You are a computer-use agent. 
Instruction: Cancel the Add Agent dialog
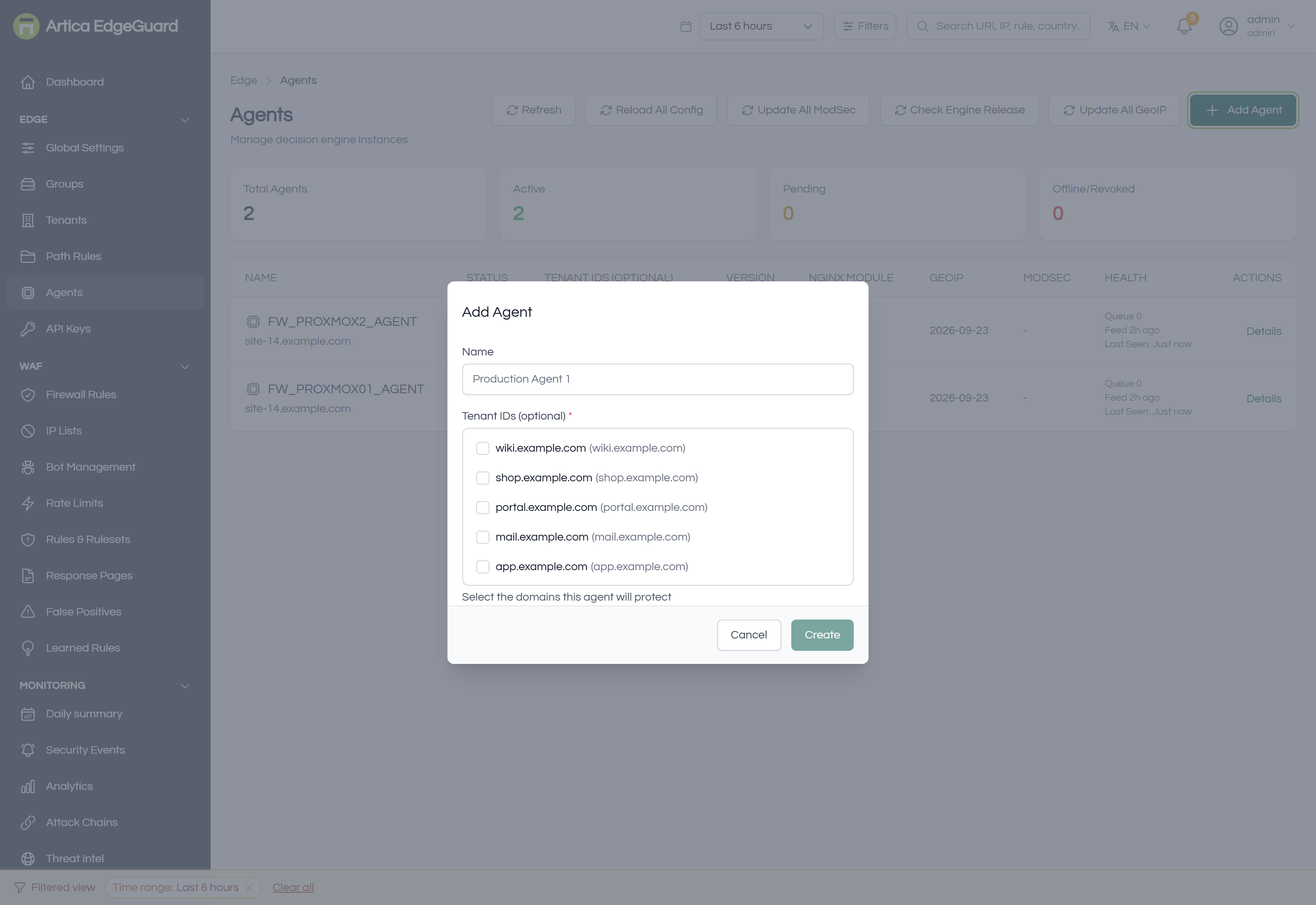748,634
